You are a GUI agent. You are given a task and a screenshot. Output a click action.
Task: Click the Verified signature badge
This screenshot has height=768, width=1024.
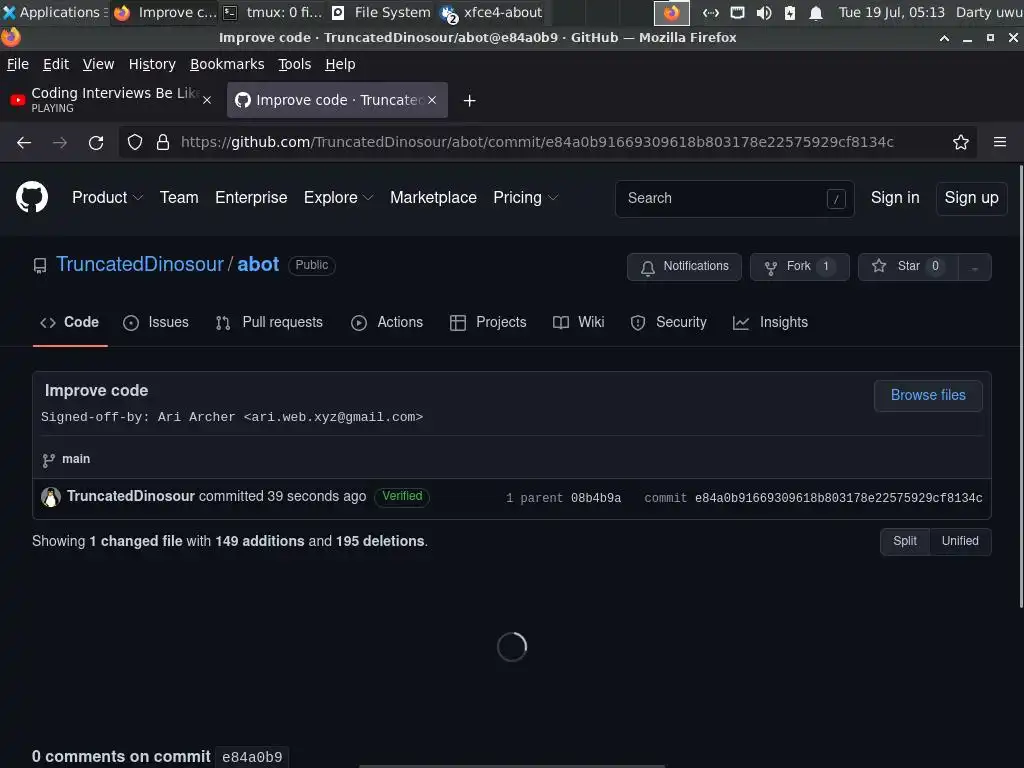[402, 496]
